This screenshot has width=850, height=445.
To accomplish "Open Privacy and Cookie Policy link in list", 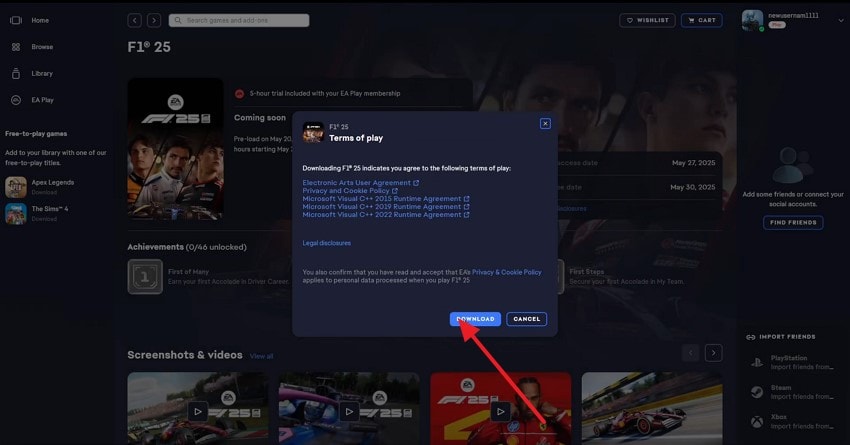I will [350, 191].
